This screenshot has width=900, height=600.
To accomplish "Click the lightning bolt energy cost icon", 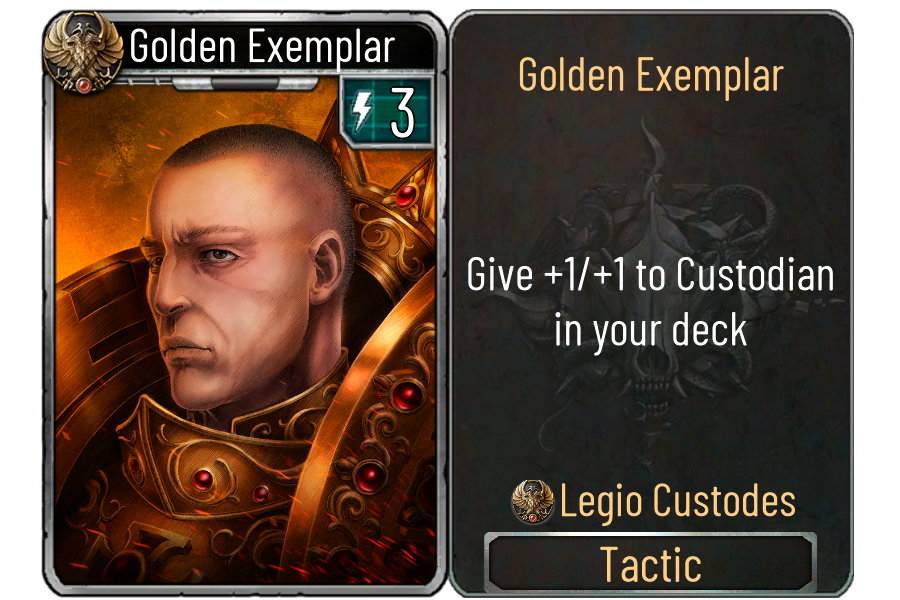I will point(361,111).
